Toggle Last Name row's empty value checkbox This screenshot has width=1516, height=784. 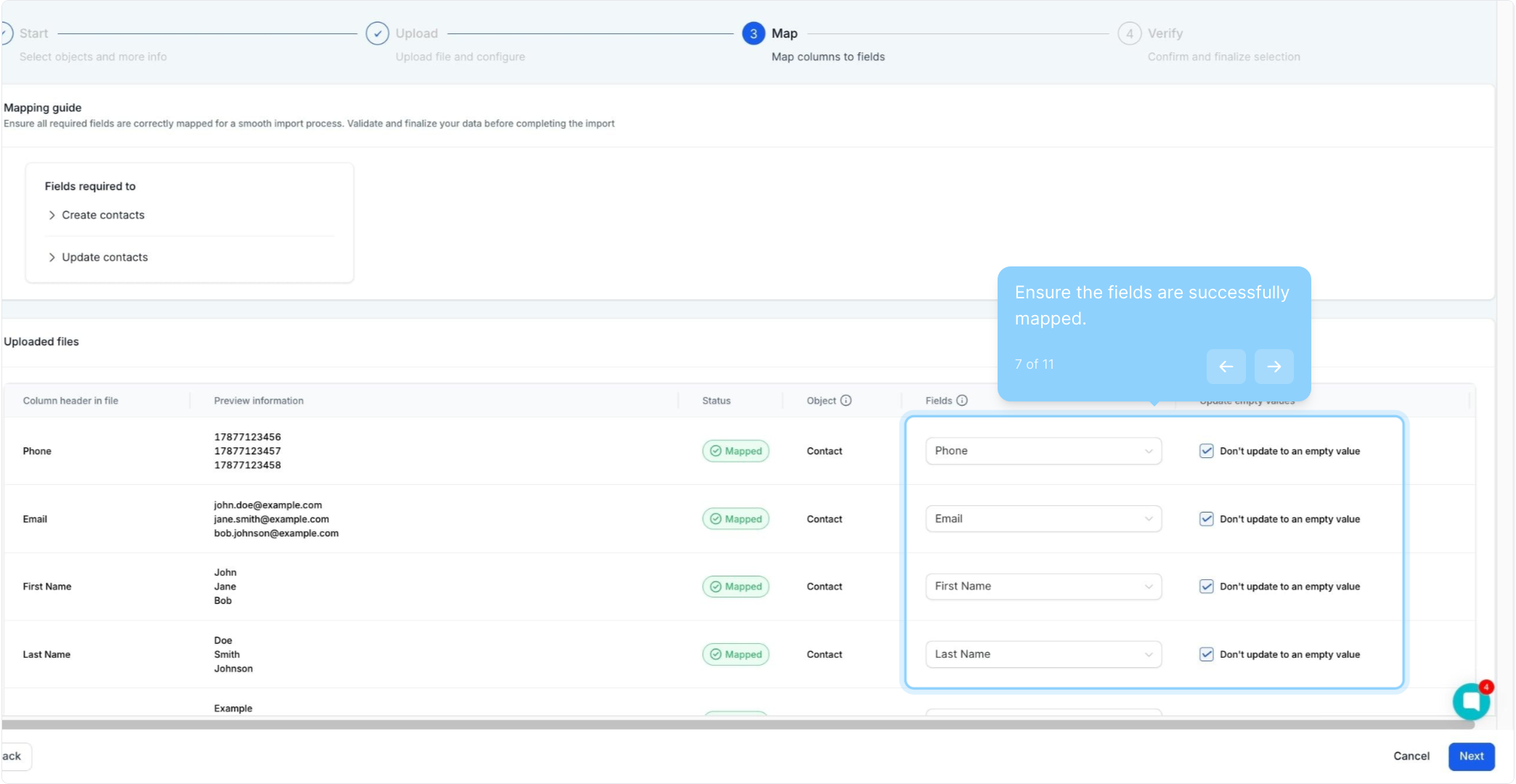(1206, 654)
